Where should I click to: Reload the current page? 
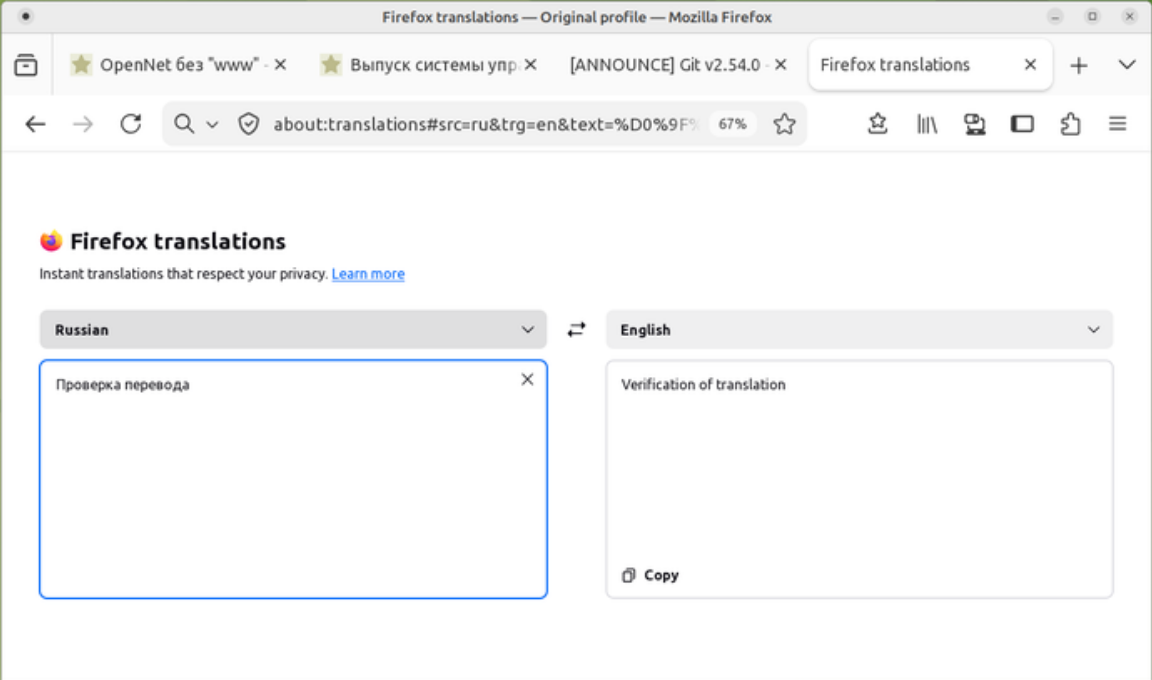[129, 123]
